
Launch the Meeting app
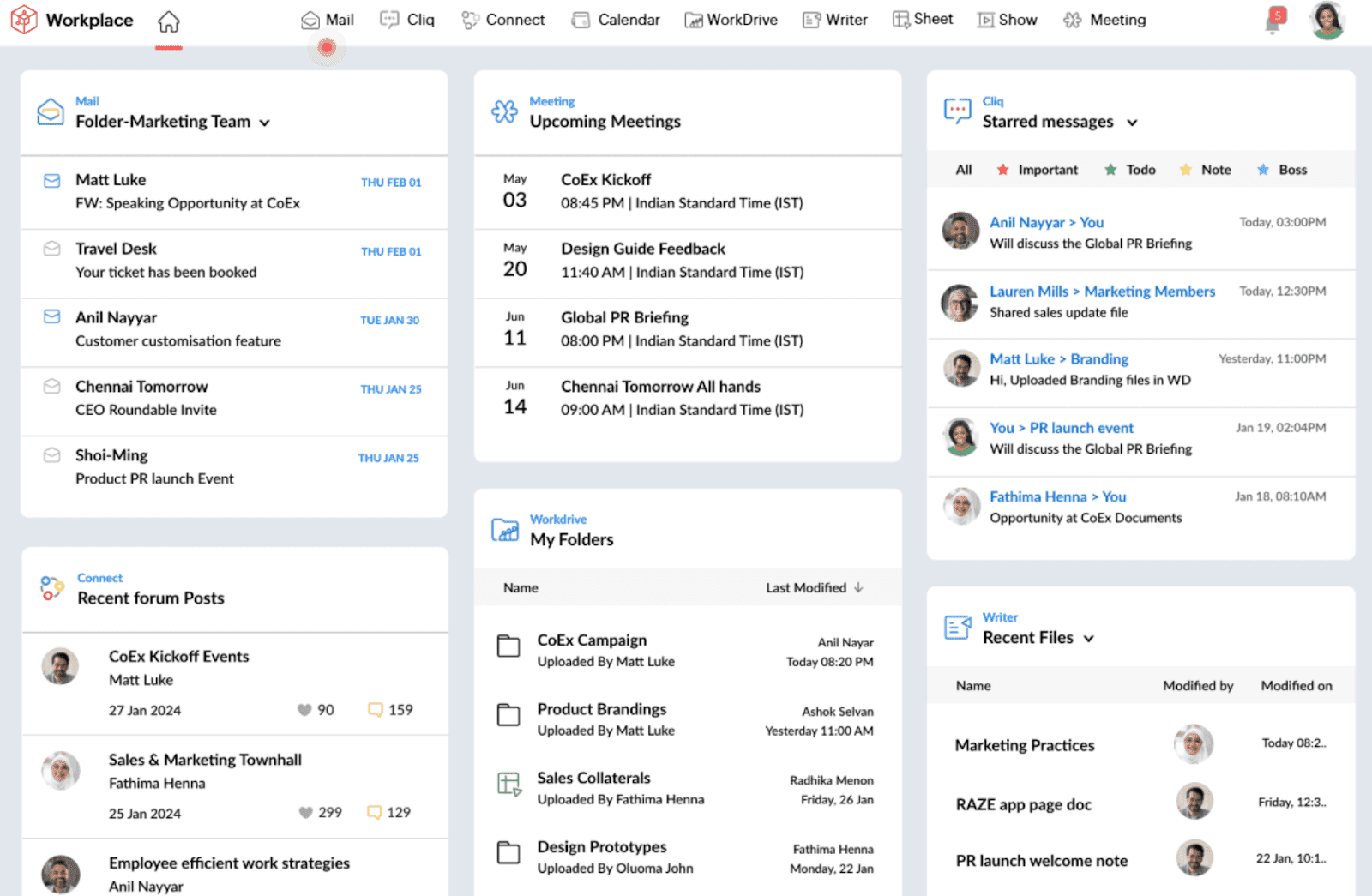click(x=1104, y=19)
